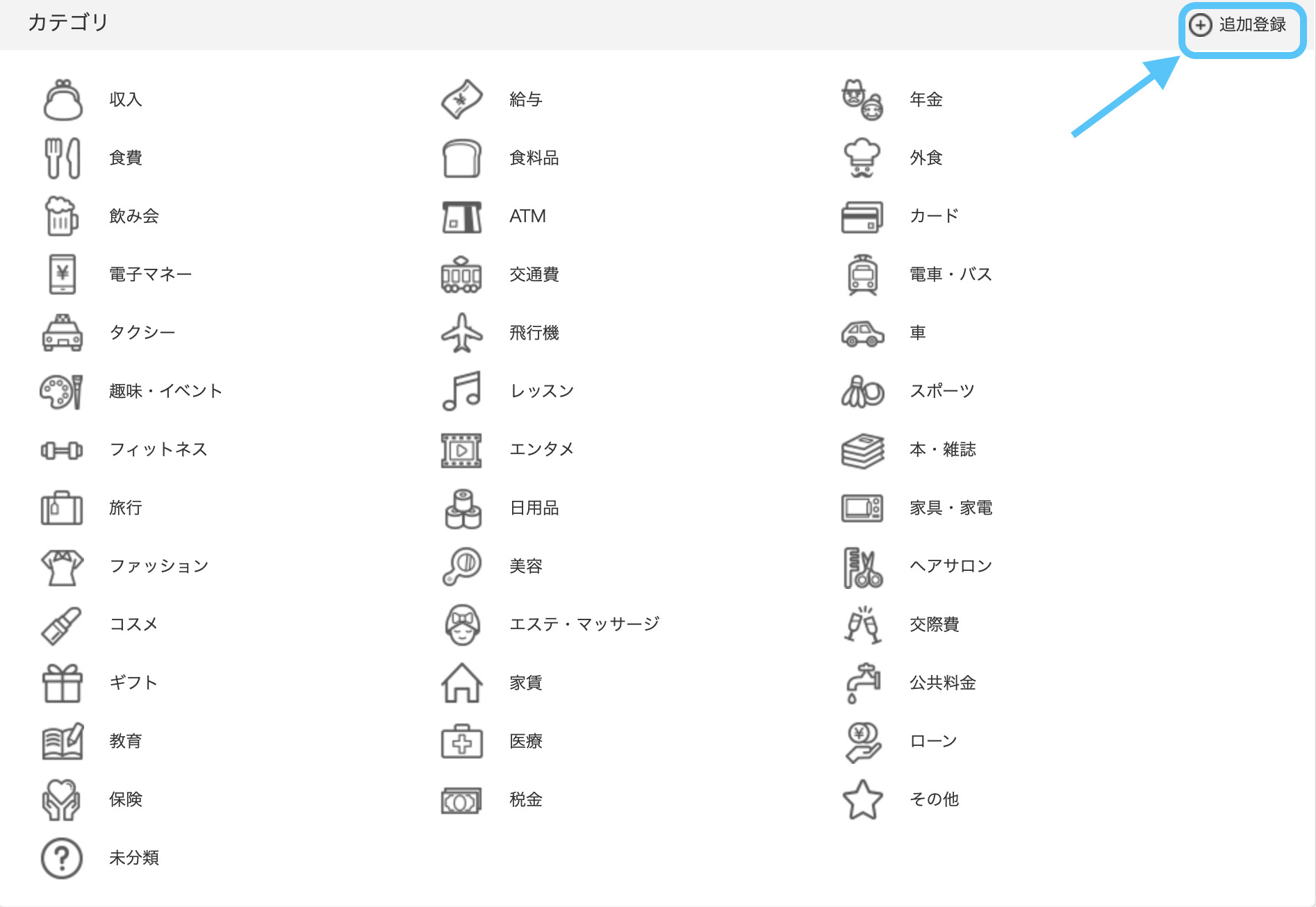Click the fork and knife 食費 icon
The image size is (1316, 907).
pyautogui.click(x=63, y=158)
